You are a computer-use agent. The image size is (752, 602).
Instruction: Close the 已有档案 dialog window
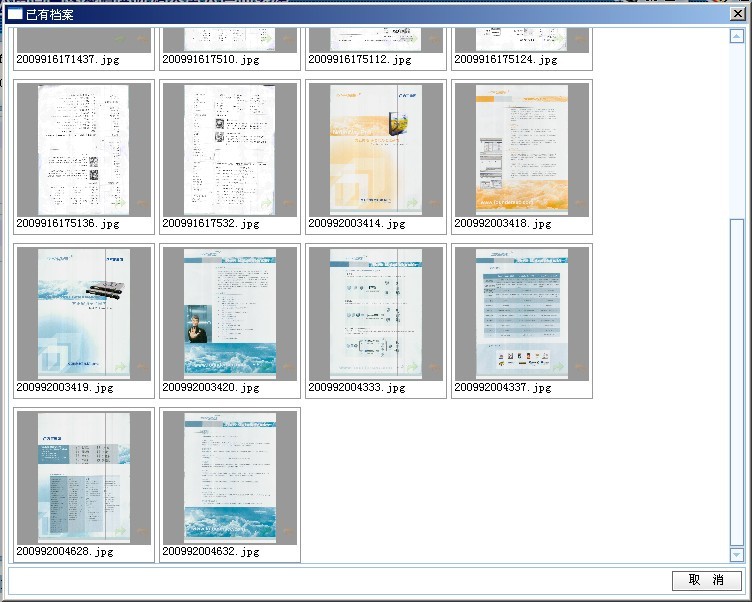point(738,14)
